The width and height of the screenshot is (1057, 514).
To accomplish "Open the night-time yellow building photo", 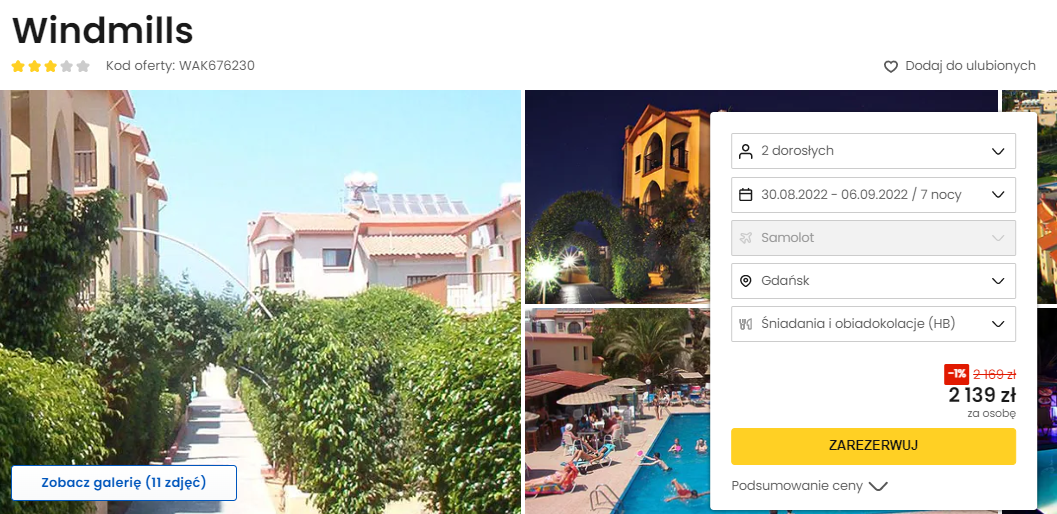I will [617, 197].
